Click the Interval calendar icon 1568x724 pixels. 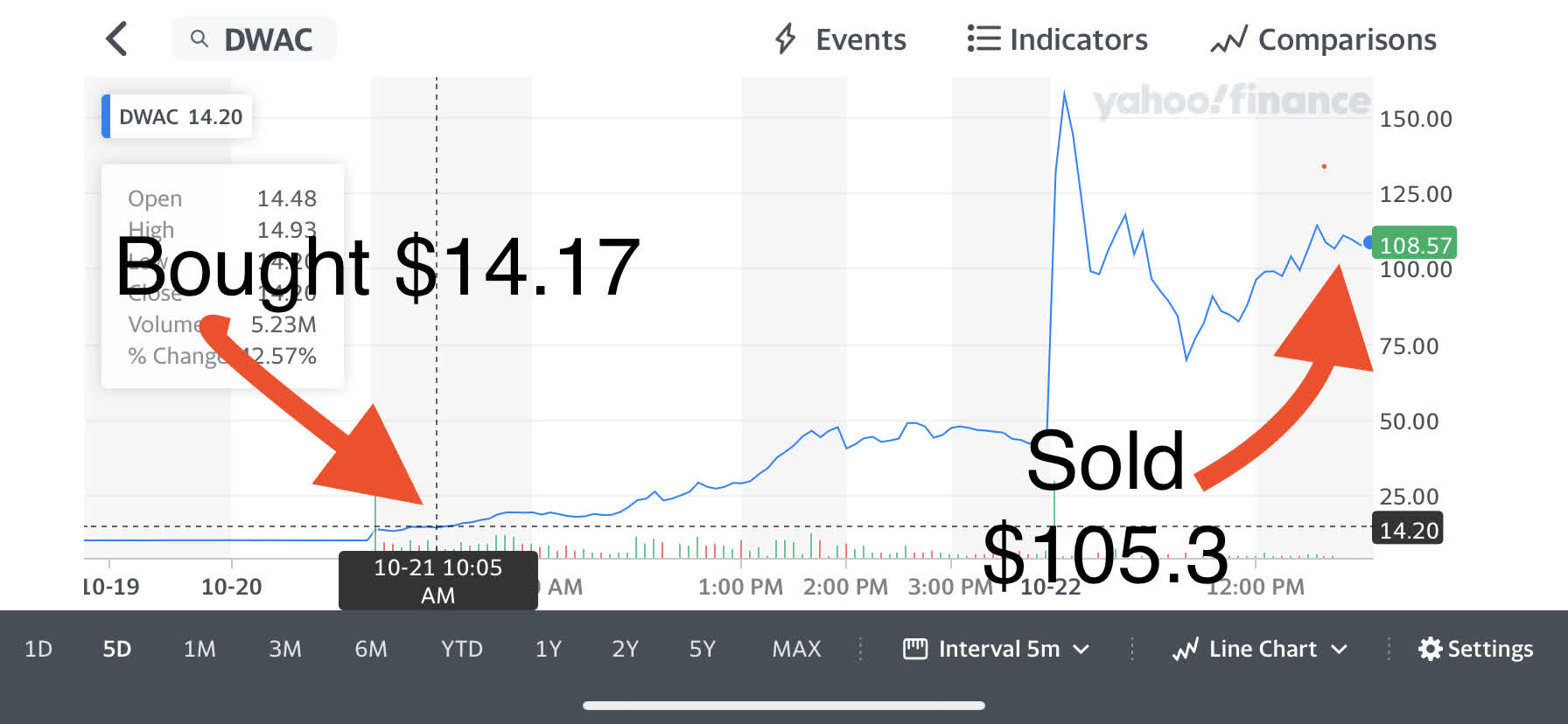(x=915, y=649)
